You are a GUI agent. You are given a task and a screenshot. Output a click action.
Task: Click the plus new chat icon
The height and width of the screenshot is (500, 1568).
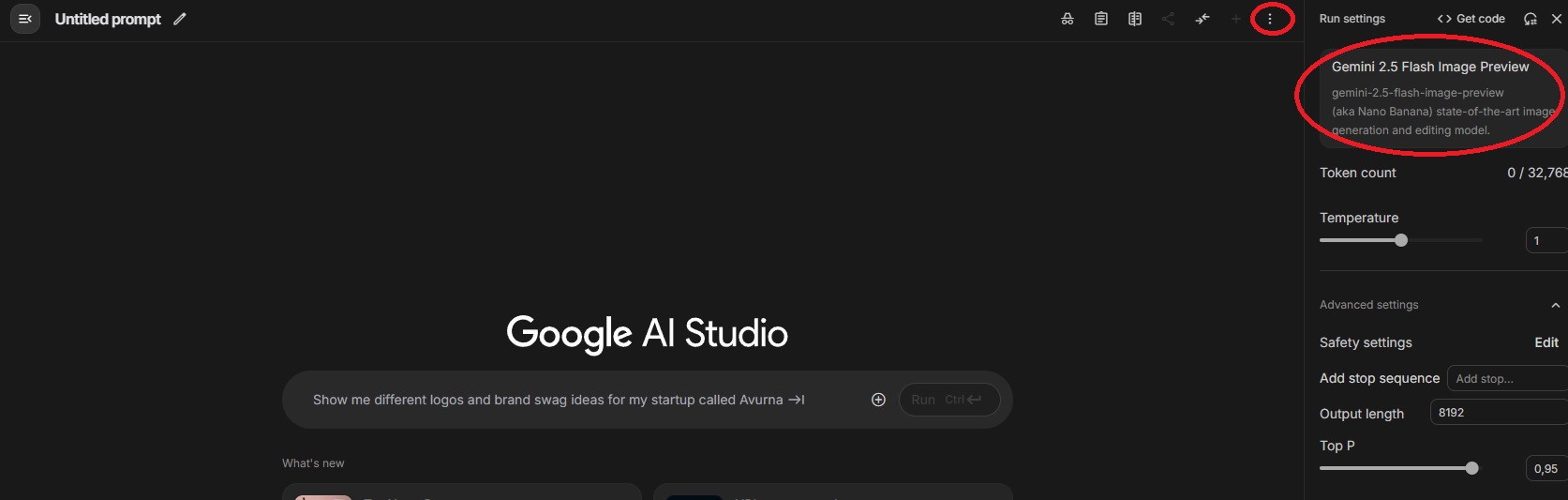coord(1236,19)
